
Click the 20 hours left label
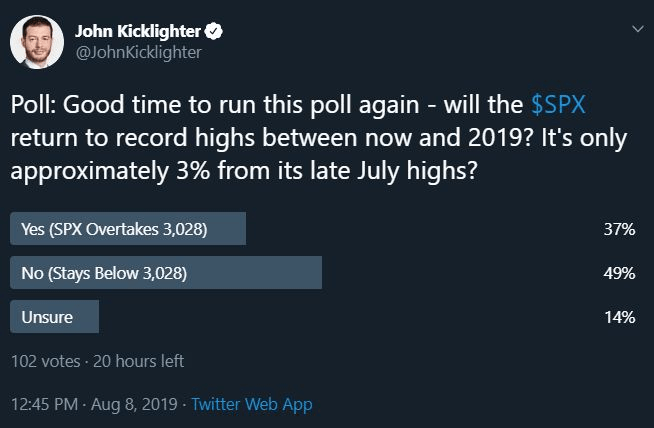[x=138, y=361]
